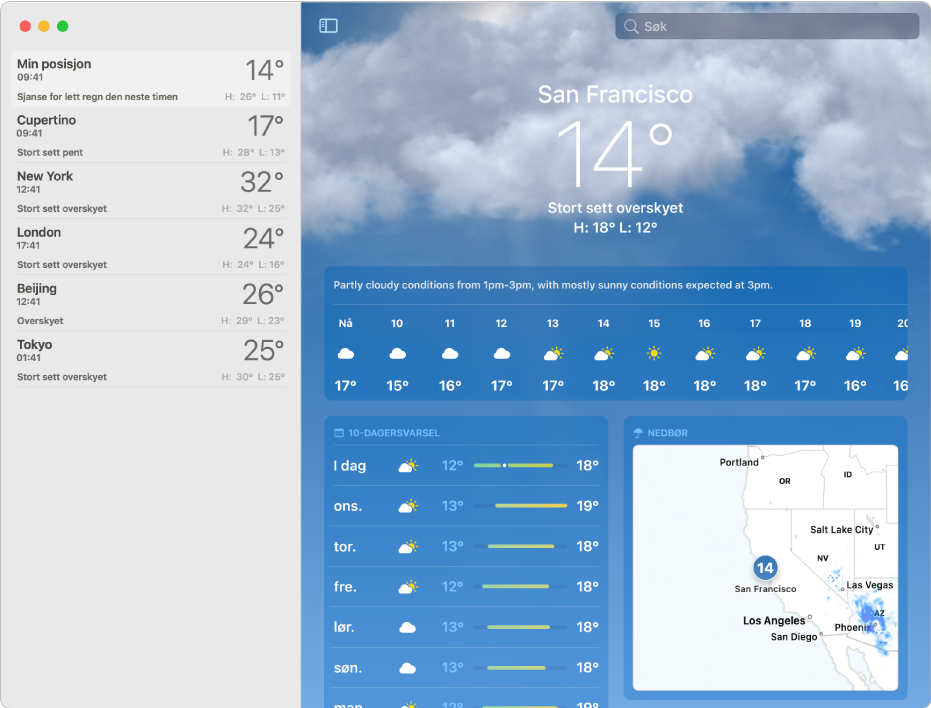Click the partly sunny icon for hour 13
The width and height of the screenshot is (931, 708).
[553, 354]
